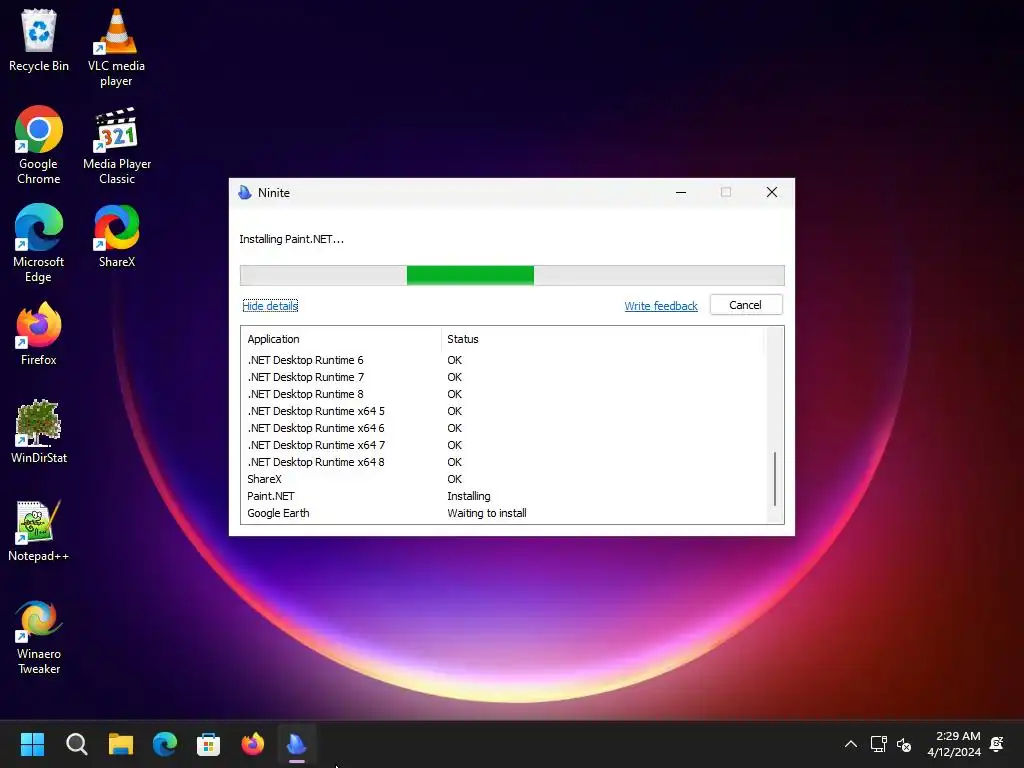Image resolution: width=1024 pixels, height=768 pixels.
Task: Open the Windows Start menu
Action: [32, 744]
